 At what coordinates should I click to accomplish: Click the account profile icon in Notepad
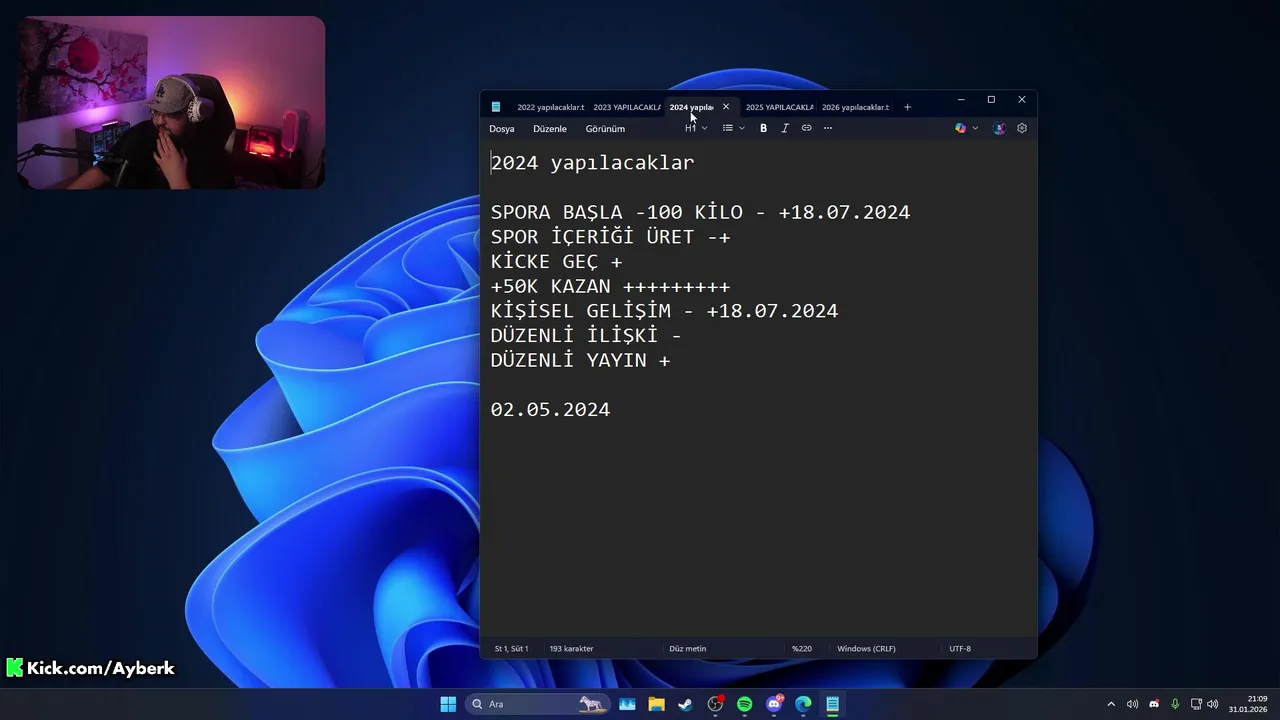(x=999, y=128)
